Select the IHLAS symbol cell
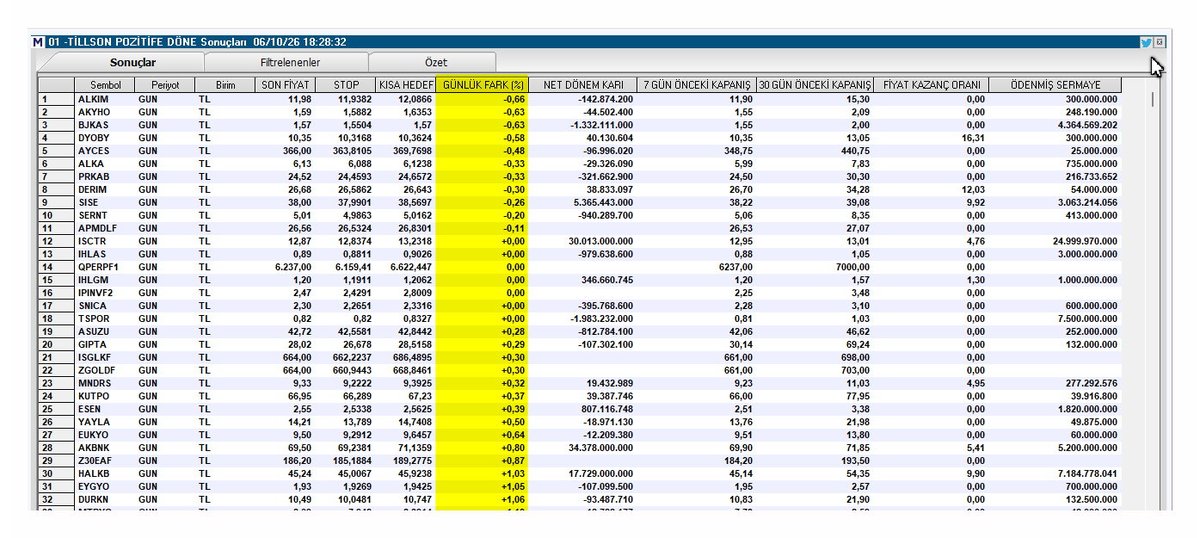1200x538 pixels. 105,255
